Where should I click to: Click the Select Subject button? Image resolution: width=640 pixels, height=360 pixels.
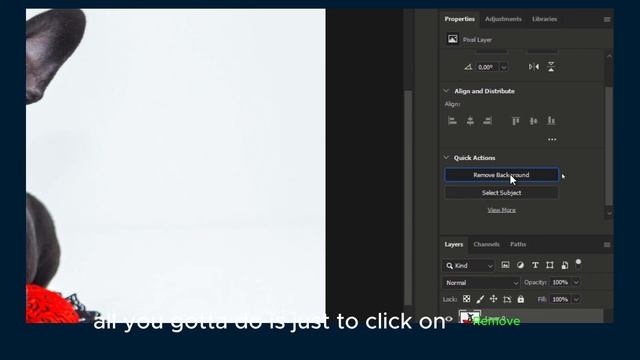[501, 193]
